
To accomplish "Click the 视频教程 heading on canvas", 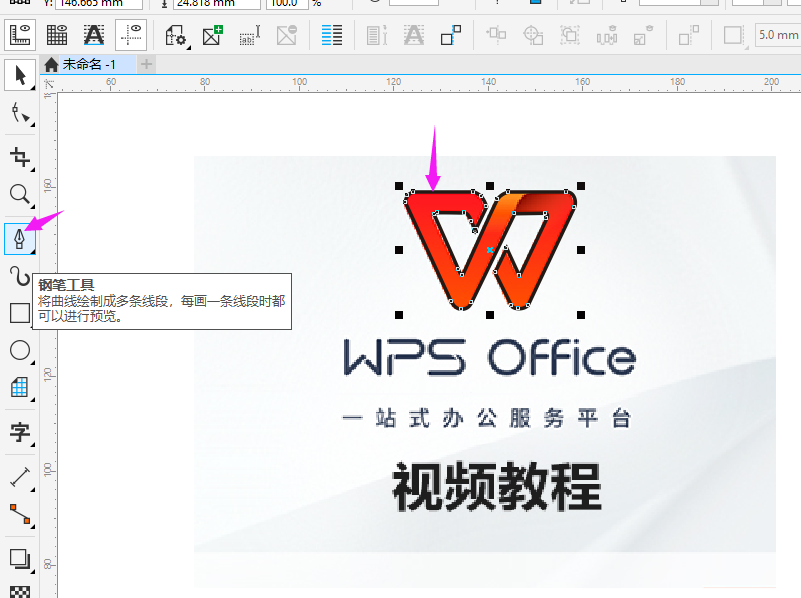I will tap(497, 486).
